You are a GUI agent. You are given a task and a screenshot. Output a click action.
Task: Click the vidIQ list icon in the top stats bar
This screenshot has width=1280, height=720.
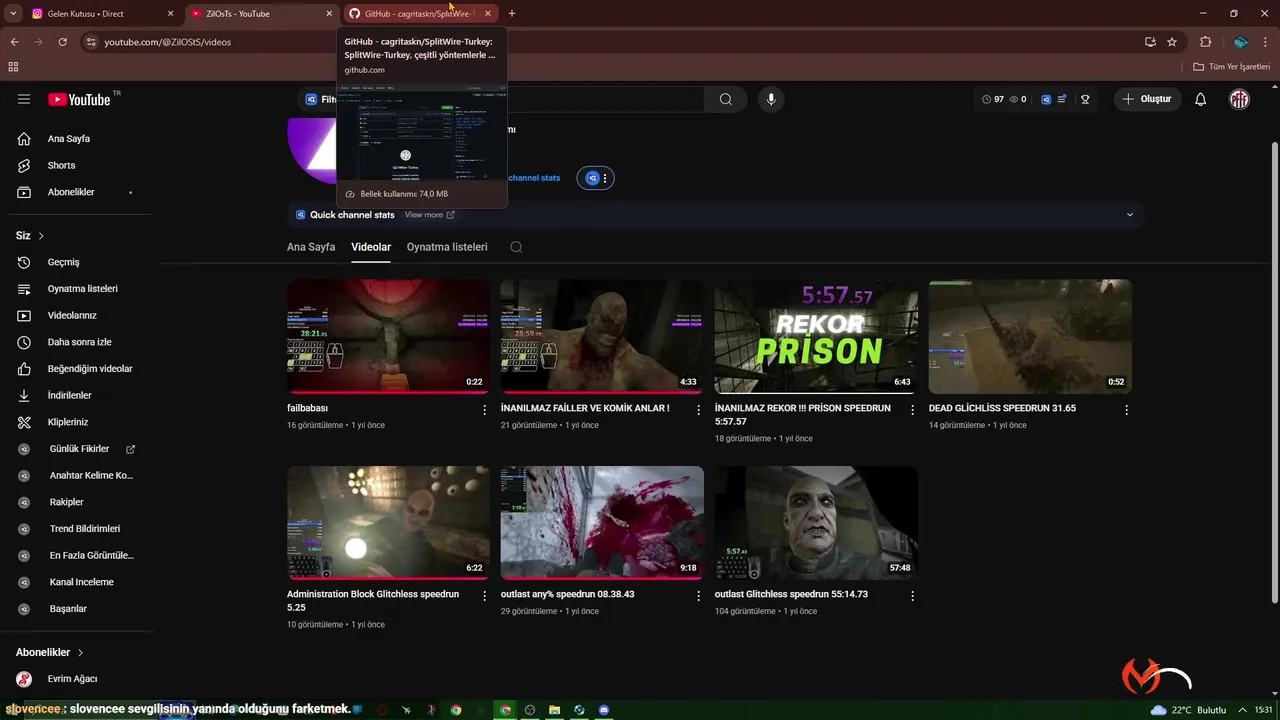point(1062,99)
